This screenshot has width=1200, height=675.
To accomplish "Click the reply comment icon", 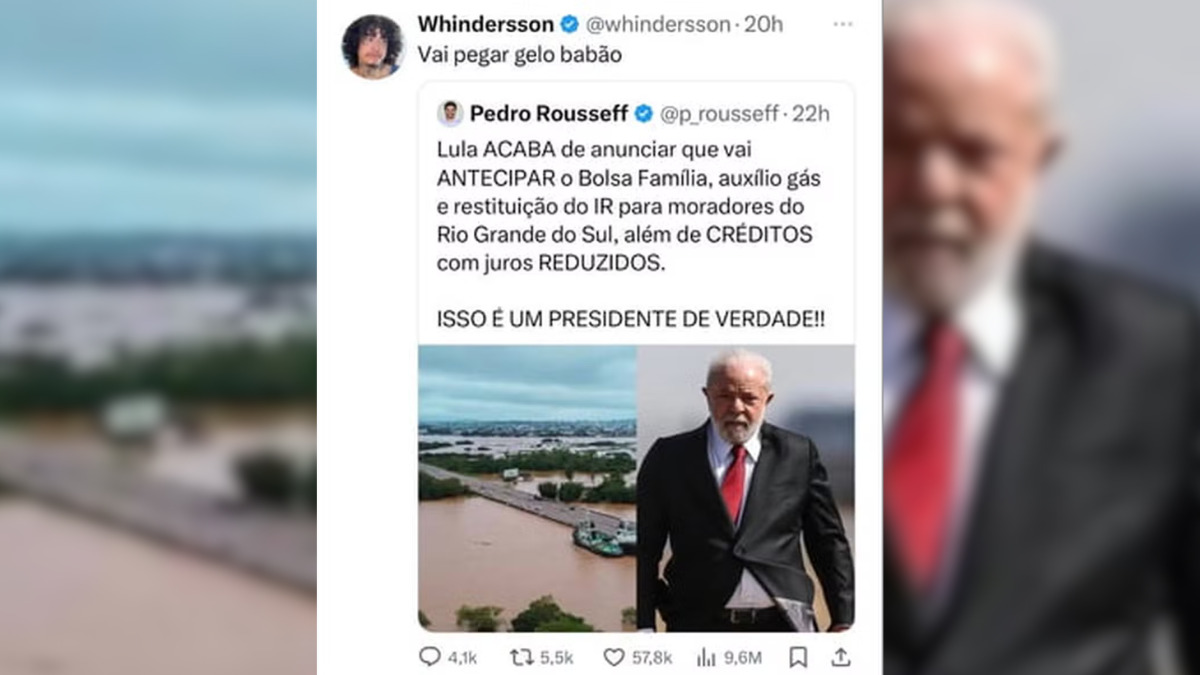I will click(x=430, y=657).
